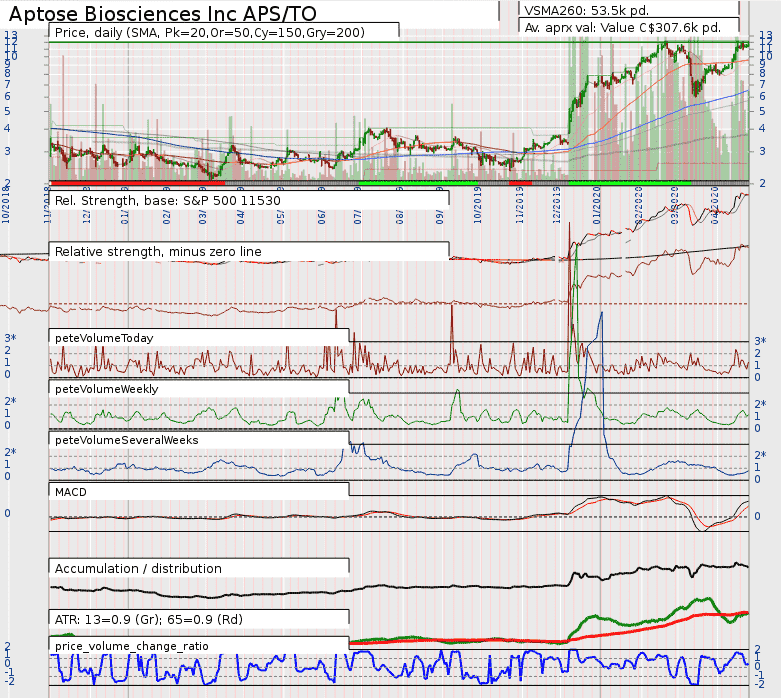The width and height of the screenshot is (781, 698).
Task: Select the 03/2020 date axis label
Action: click(x=674, y=204)
